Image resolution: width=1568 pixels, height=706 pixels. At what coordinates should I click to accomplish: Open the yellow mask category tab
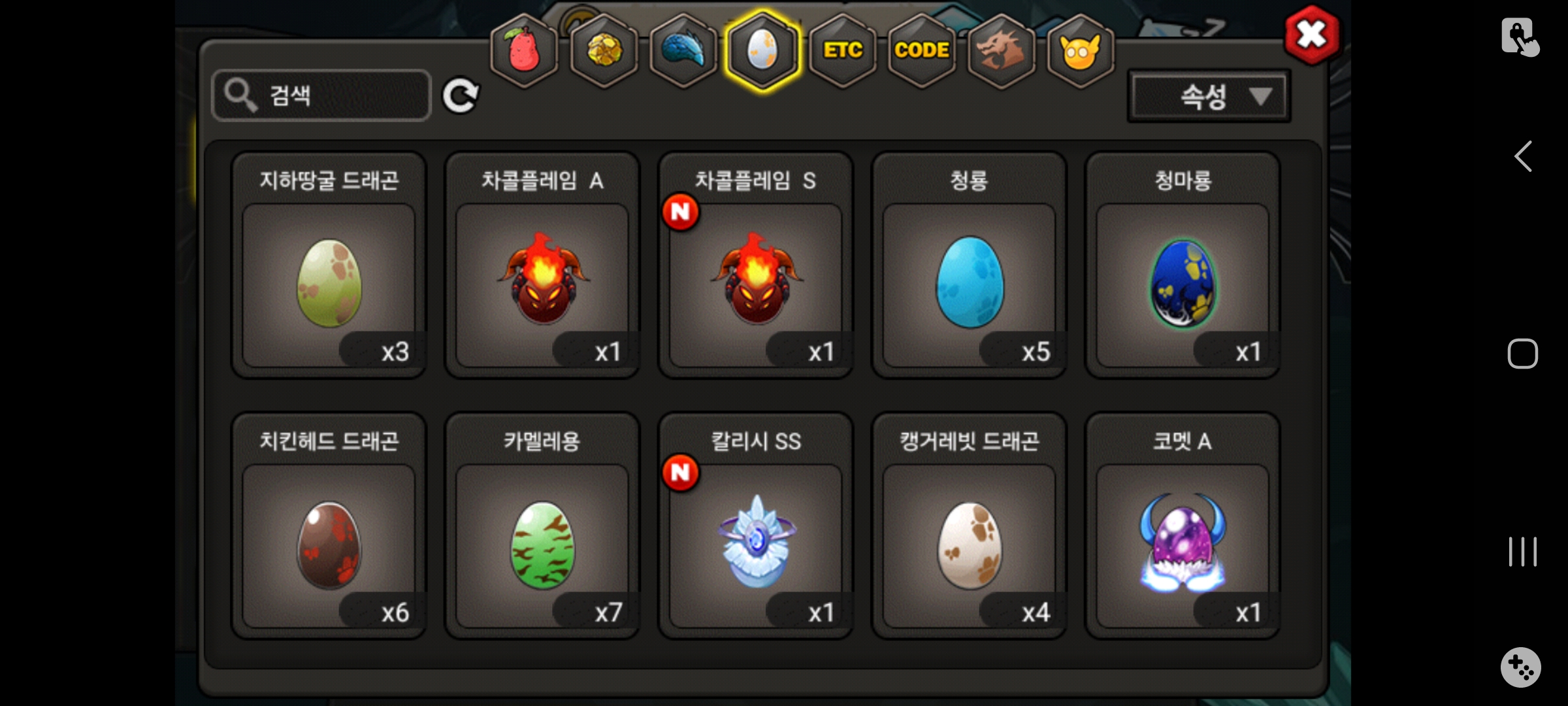tap(1081, 51)
